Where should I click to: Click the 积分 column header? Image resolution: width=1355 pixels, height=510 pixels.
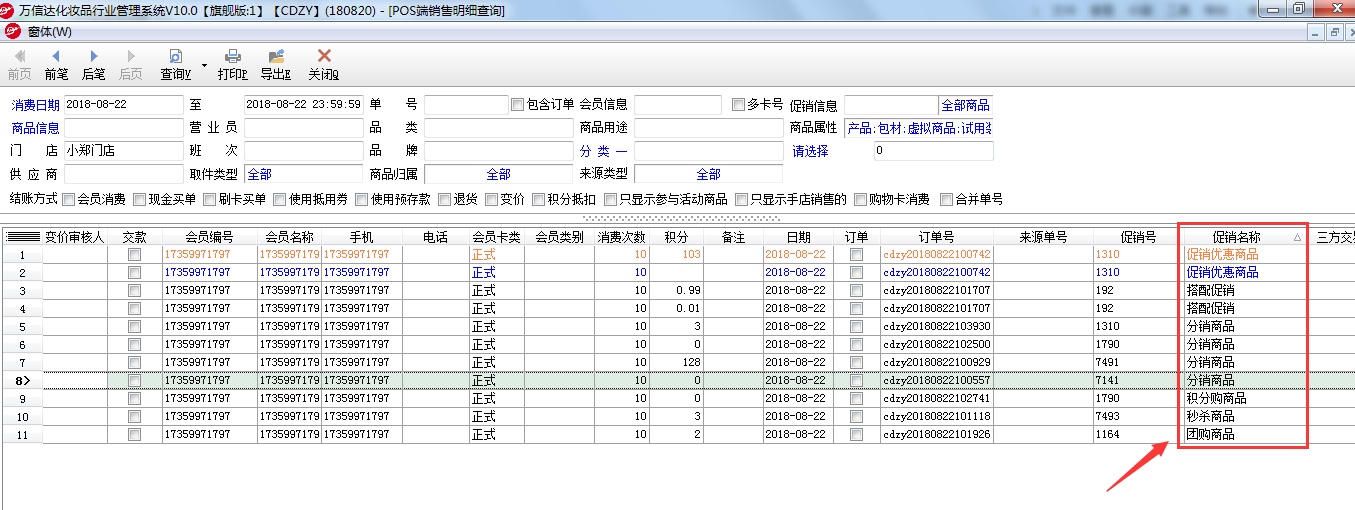coord(676,237)
